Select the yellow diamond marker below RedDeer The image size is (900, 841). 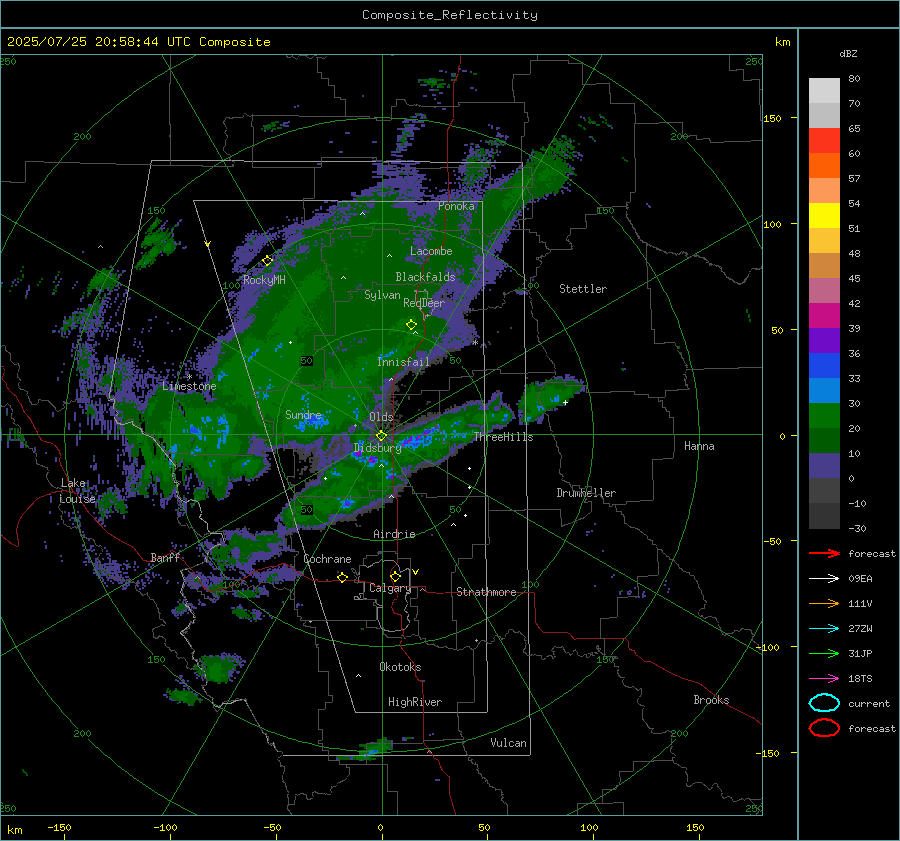click(411, 325)
